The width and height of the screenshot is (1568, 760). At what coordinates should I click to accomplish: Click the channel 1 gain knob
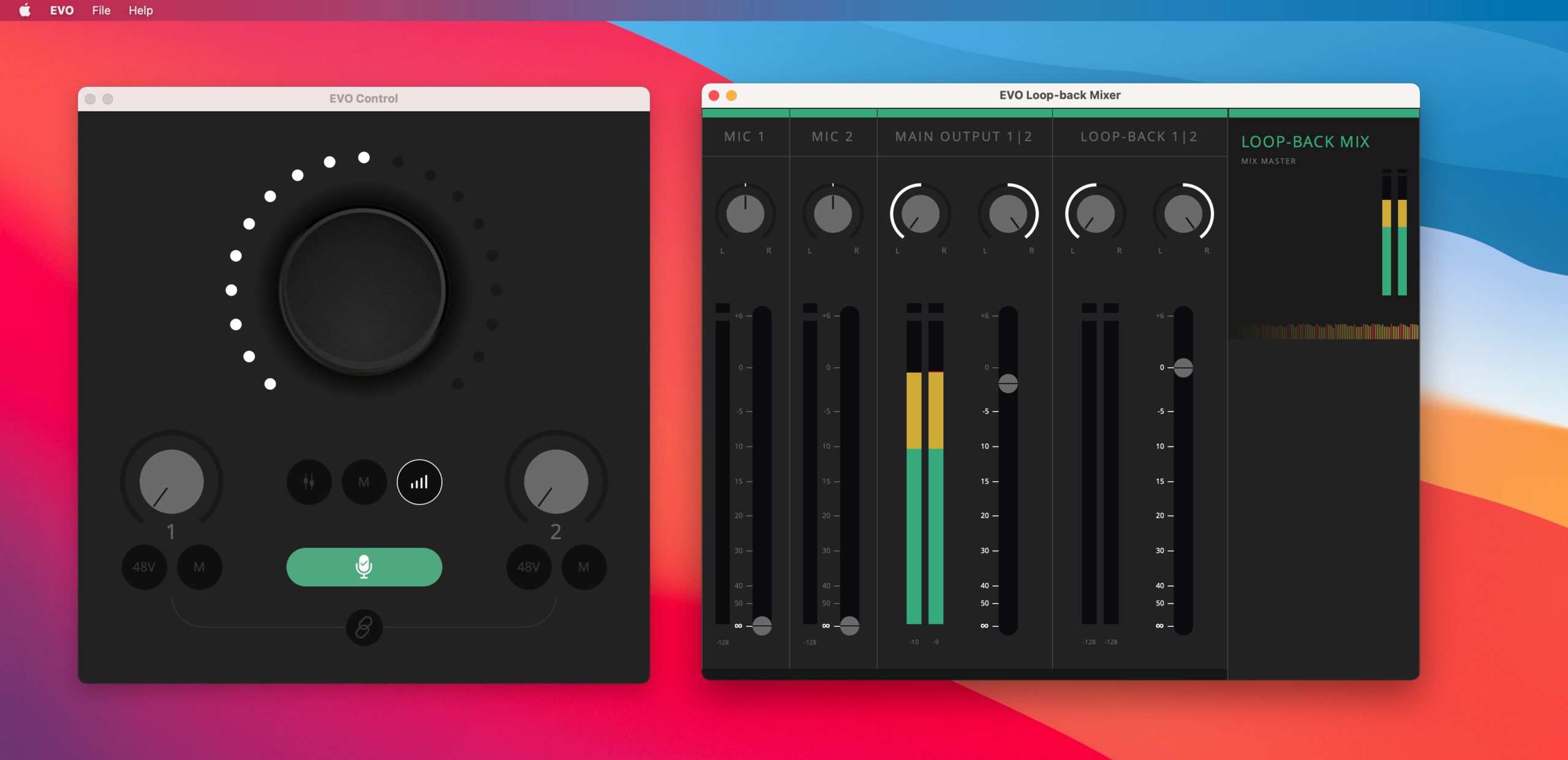(171, 482)
